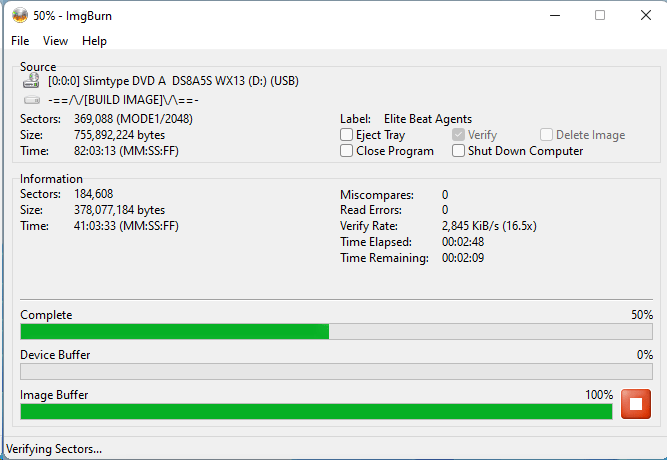Screen dimensions: 667x460
Task: Click the 82:03:13 source time value
Action: pos(126,151)
